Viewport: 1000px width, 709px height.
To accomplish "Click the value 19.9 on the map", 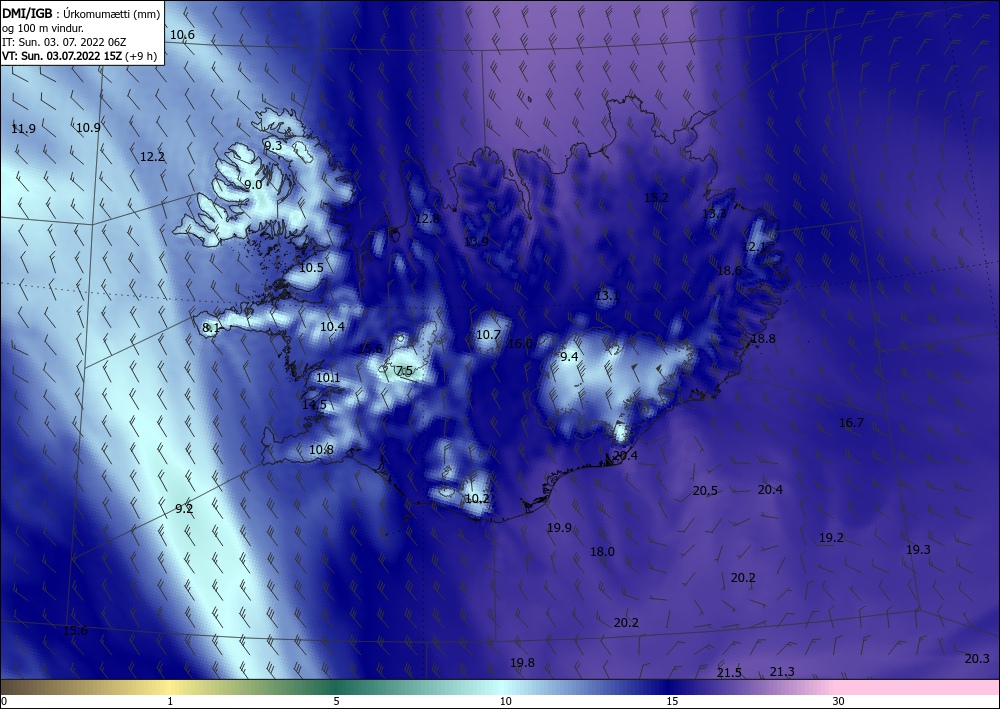I will [x=559, y=528].
